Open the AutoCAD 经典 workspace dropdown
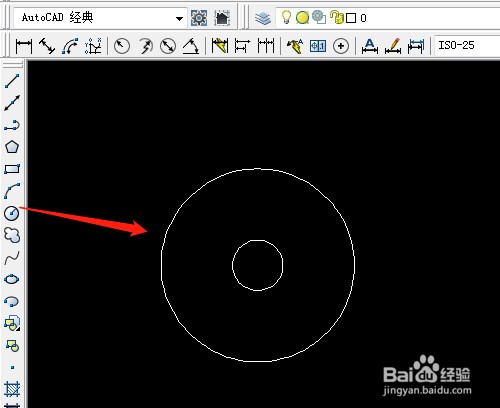This screenshot has width=500, height=408. (x=100, y=18)
